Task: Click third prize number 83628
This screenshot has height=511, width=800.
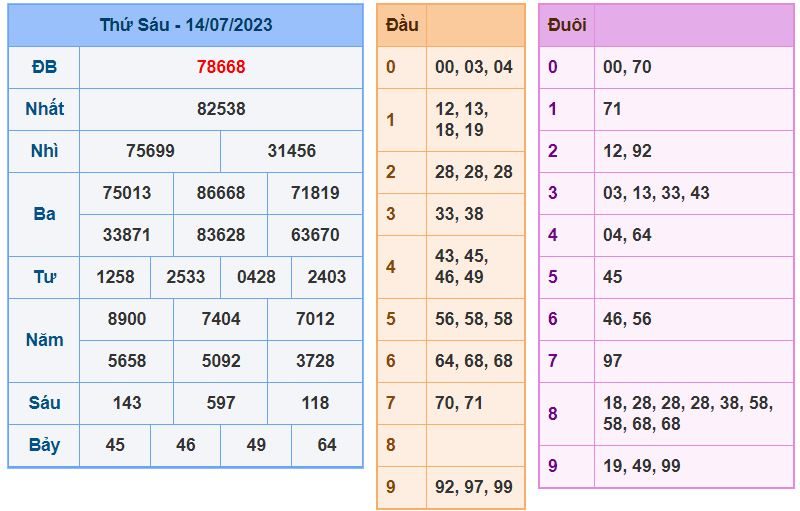Action: pos(221,235)
